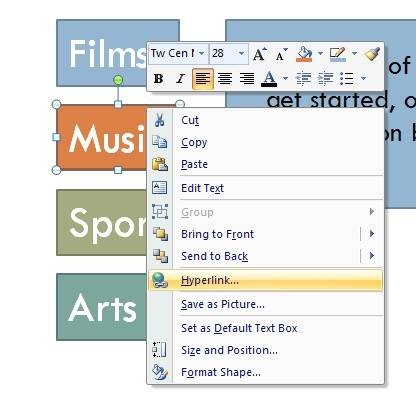Click the Decrease Indent icon

tap(303, 79)
